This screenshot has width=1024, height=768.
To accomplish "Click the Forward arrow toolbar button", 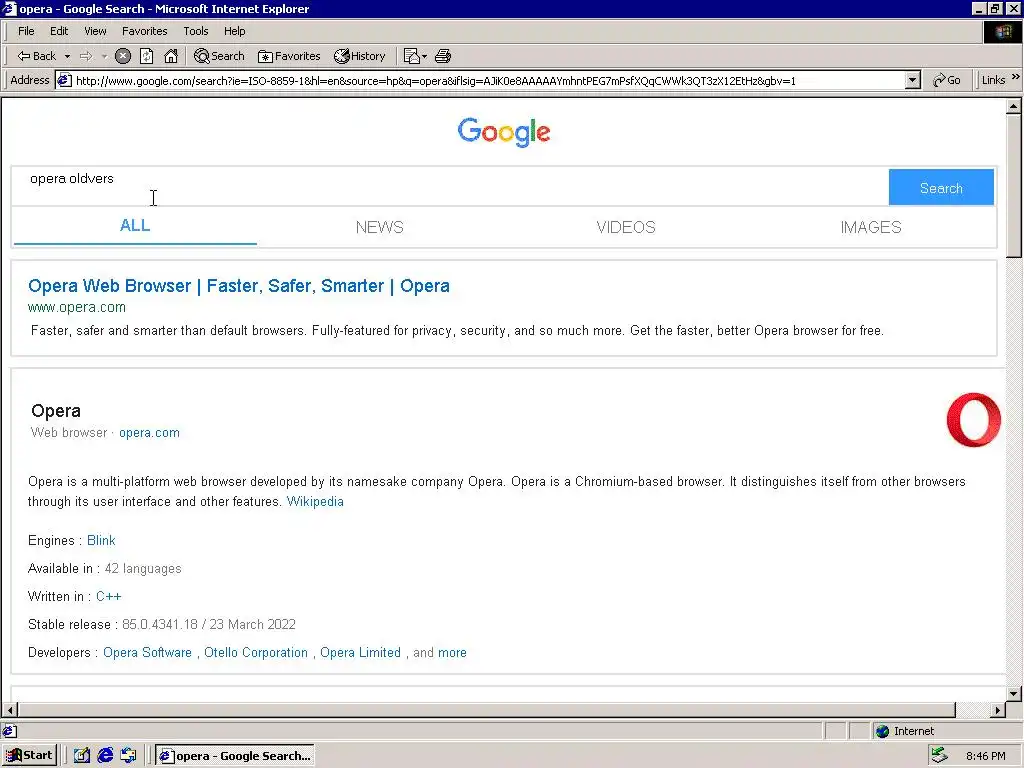I will coord(86,56).
